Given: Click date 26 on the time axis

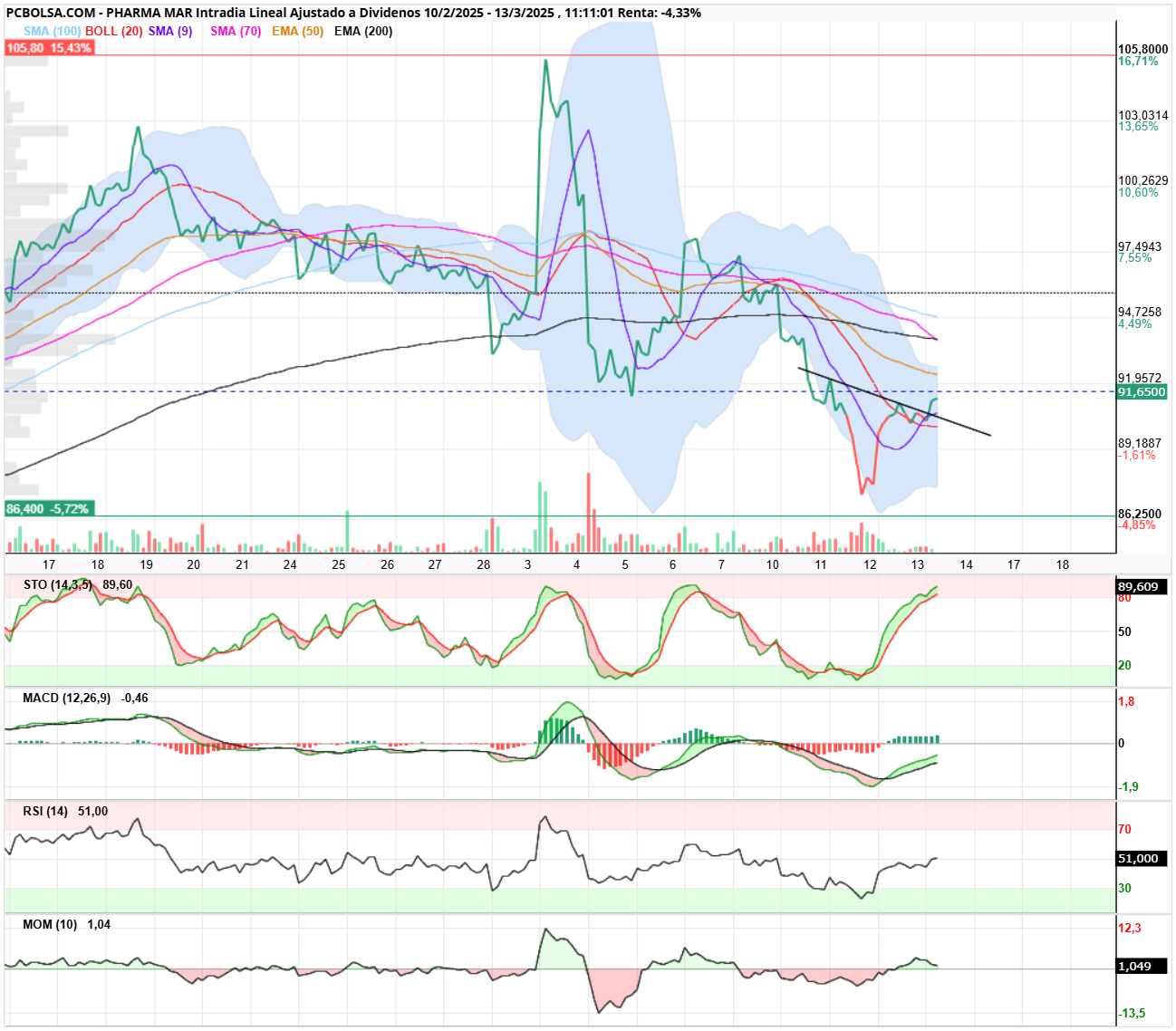Looking at the screenshot, I should point(387,564).
